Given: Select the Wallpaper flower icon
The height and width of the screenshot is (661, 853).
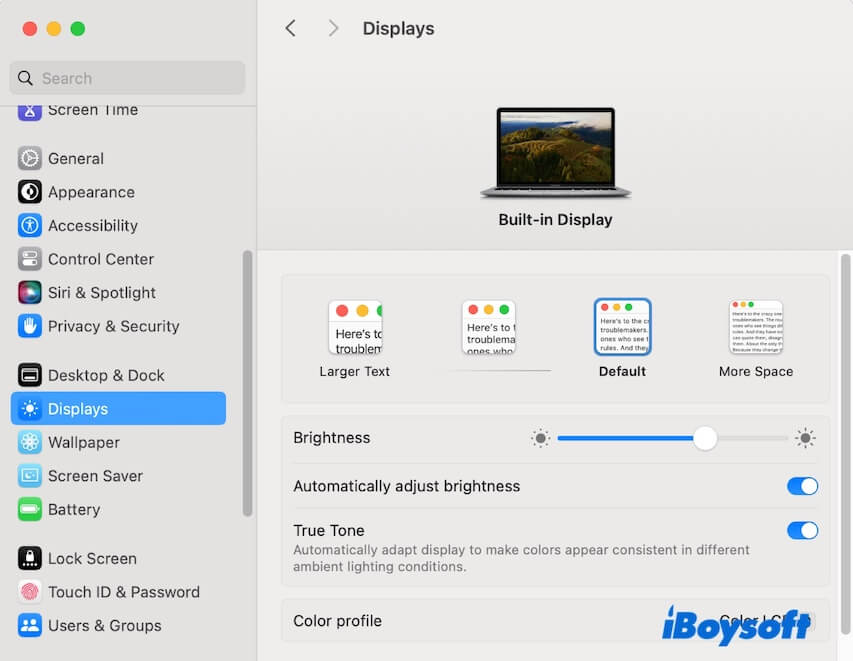Looking at the screenshot, I should pyautogui.click(x=30, y=442).
